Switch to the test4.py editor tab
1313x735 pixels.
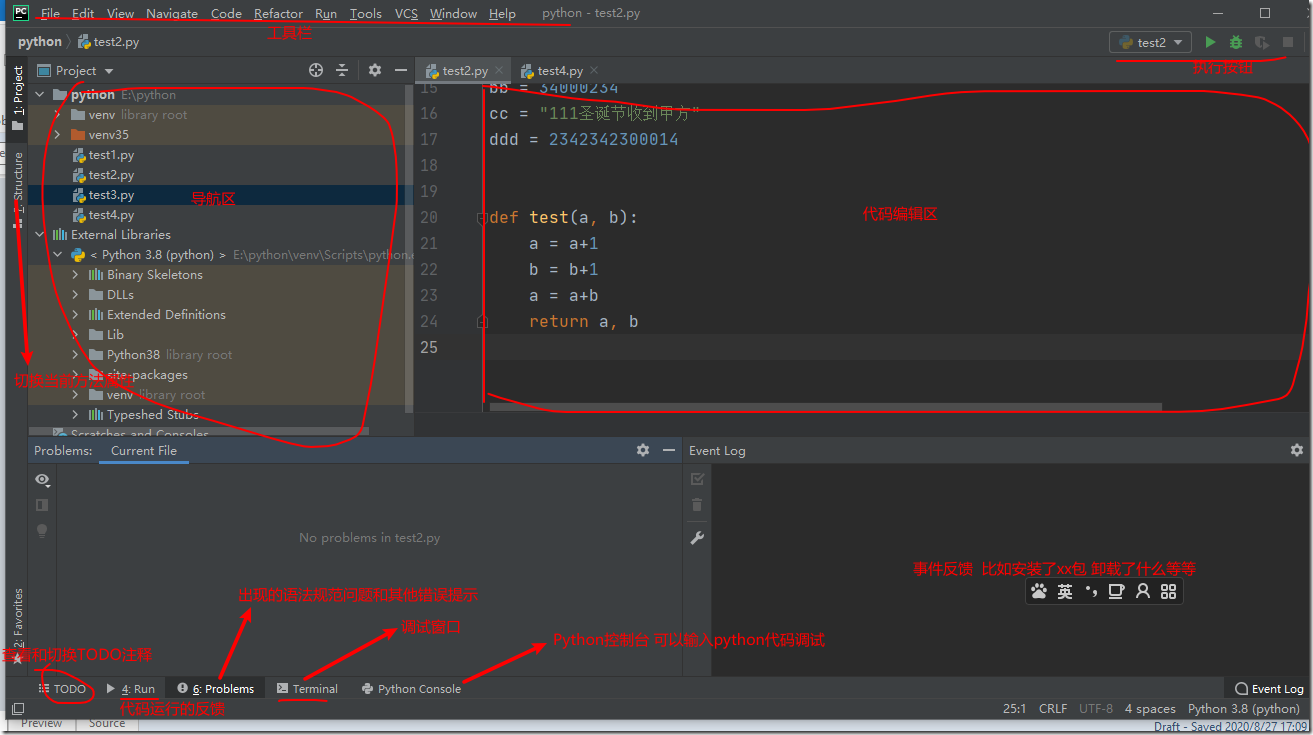pyautogui.click(x=559, y=71)
